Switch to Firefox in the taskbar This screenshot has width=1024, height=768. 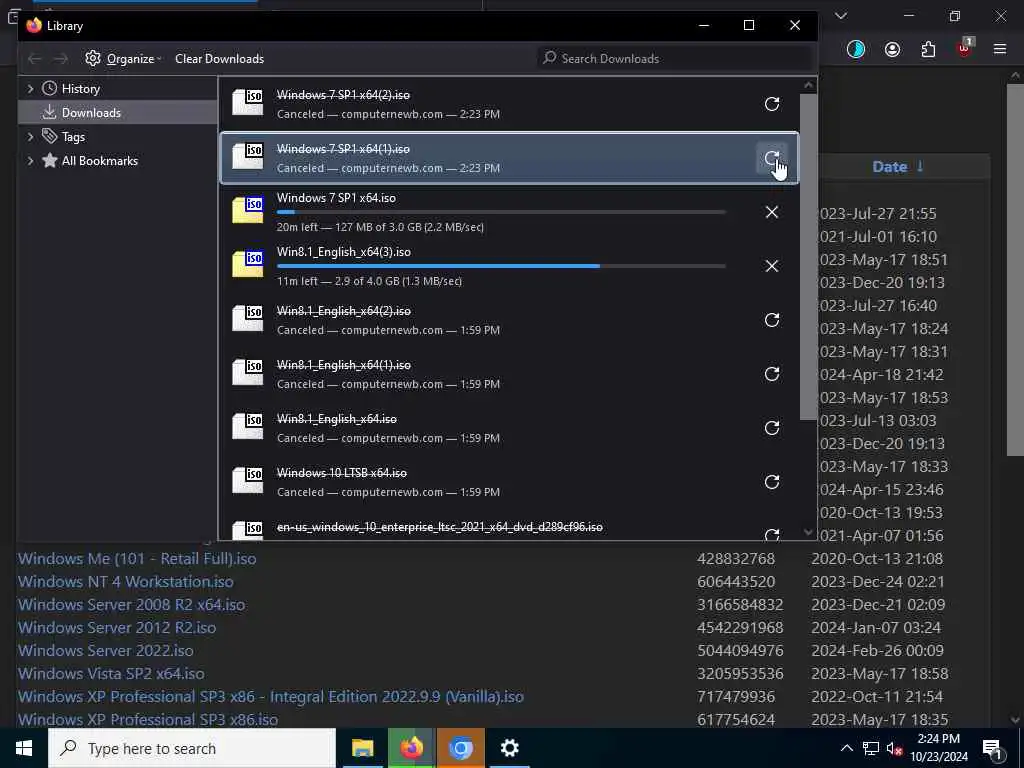click(411, 748)
